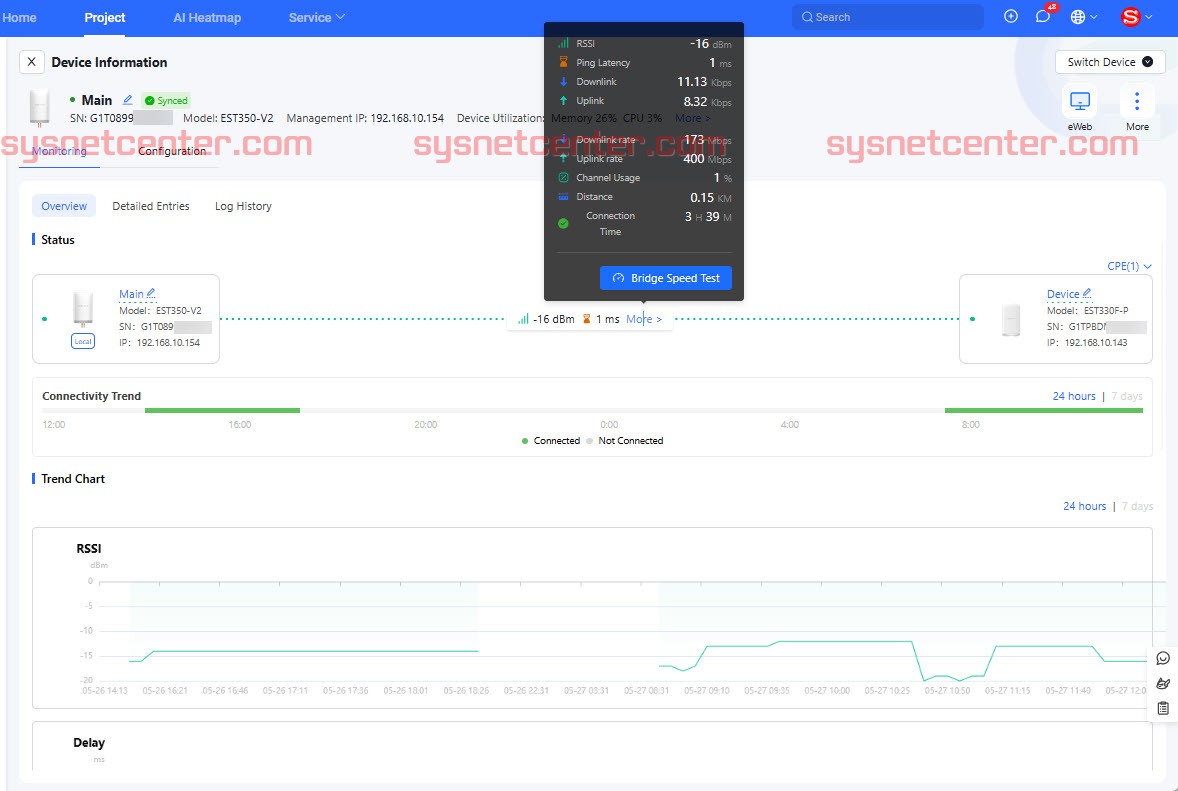Open the eWeb monitor icon
The width and height of the screenshot is (1178, 791).
(x=1080, y=101)
